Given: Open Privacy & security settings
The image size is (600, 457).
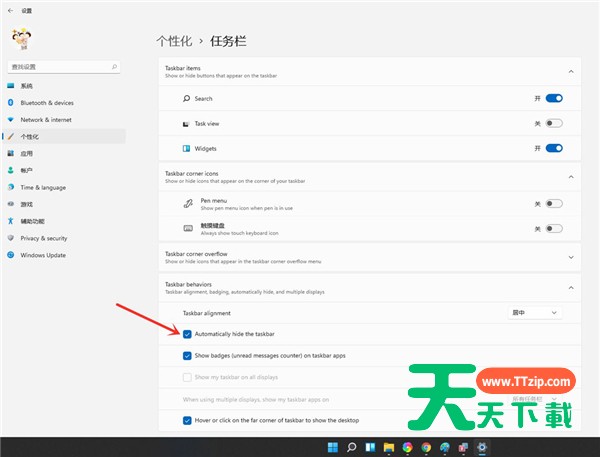Looking at the screenshot, I should [44, 238].
